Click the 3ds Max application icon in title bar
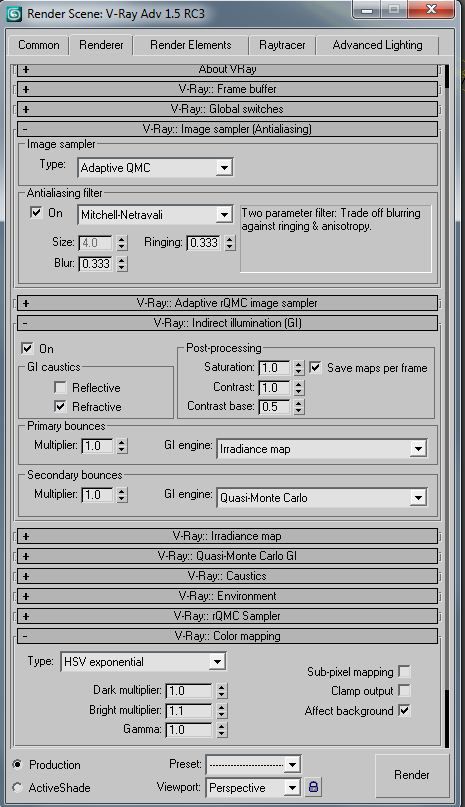 [14, 13]
